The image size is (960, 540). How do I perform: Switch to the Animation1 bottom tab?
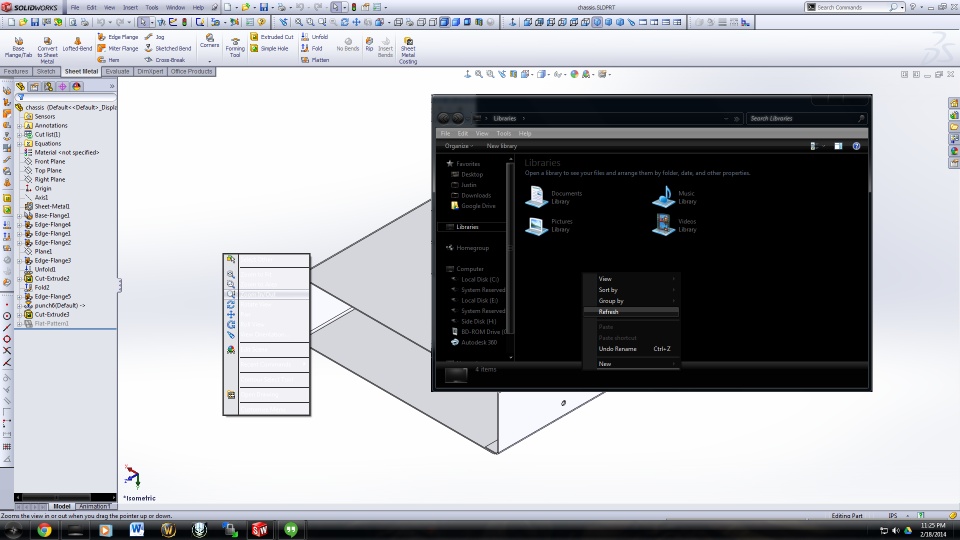[x=95, y=506]
